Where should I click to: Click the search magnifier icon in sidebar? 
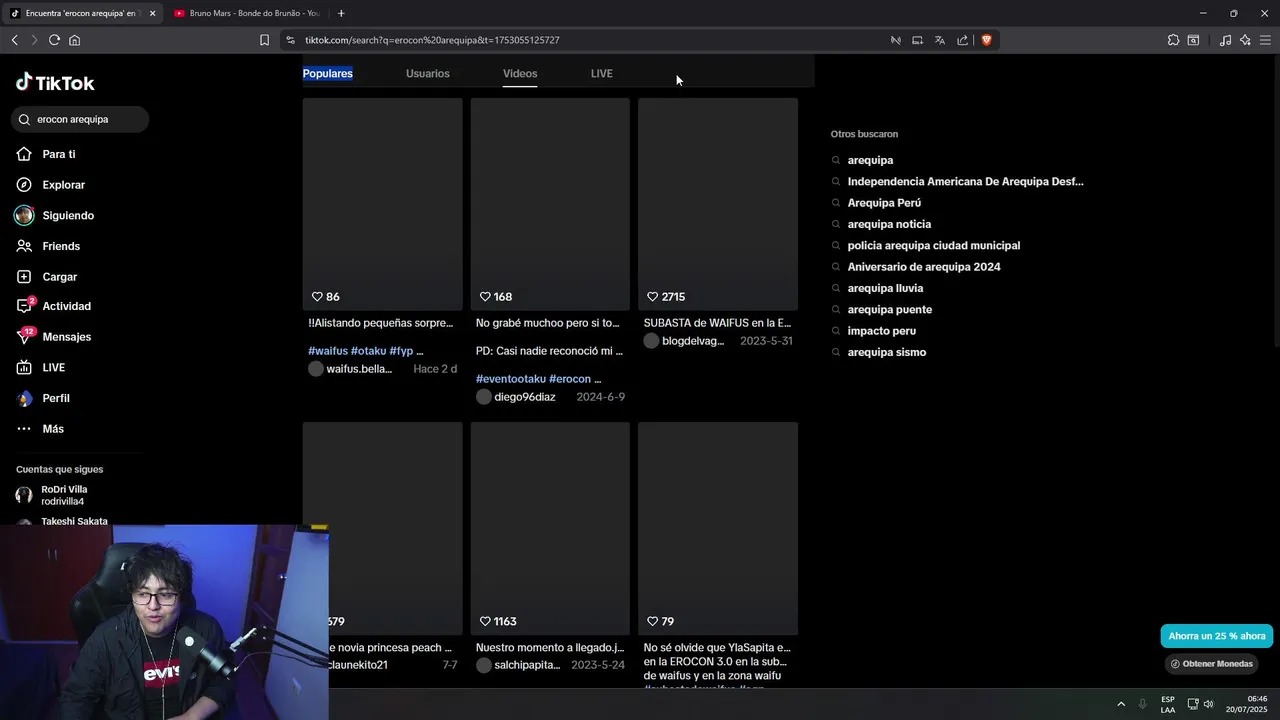tap(24, 119)
